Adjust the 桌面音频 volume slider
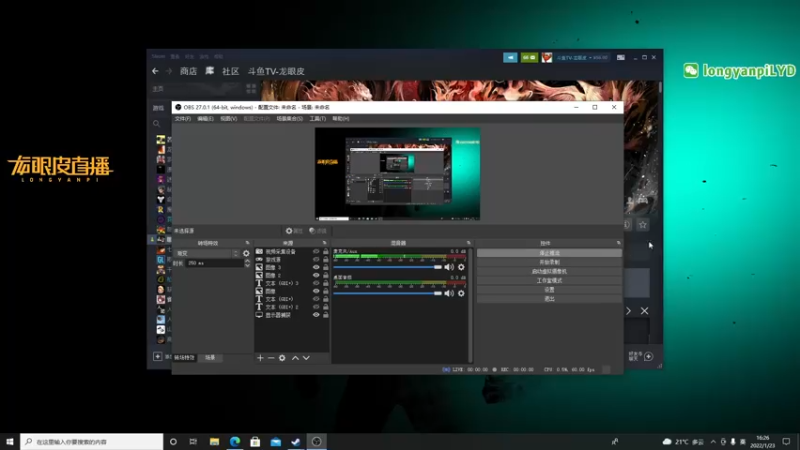The image size is (800, 450). 388,293
